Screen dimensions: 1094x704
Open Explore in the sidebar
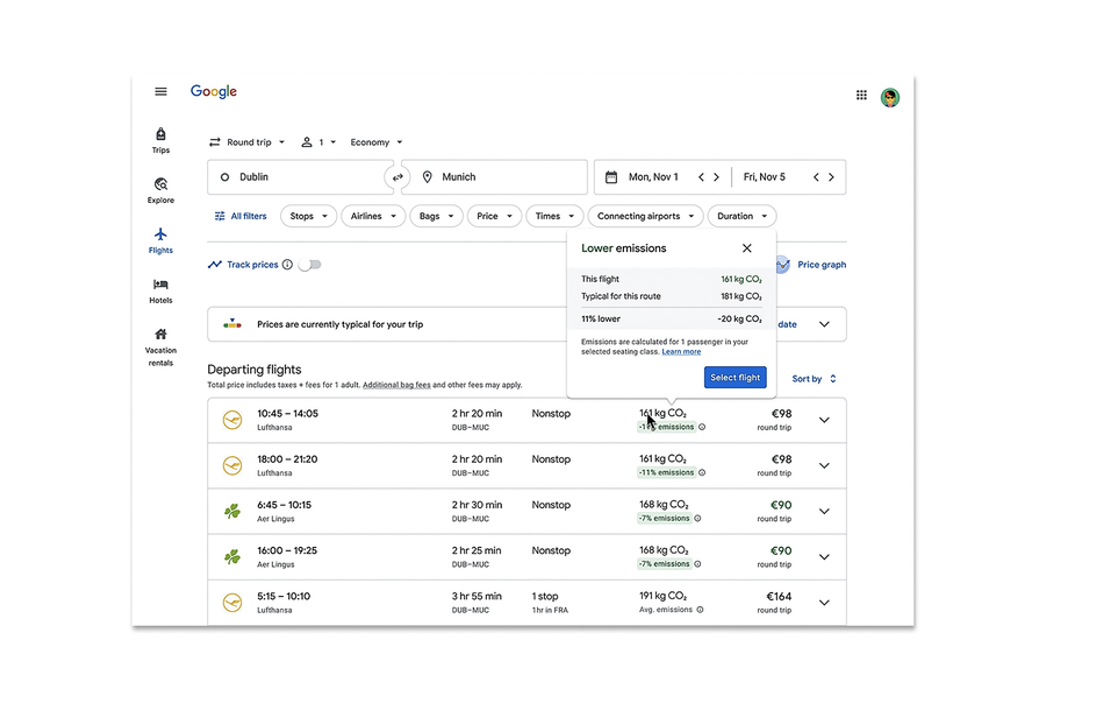coord(161,190)
